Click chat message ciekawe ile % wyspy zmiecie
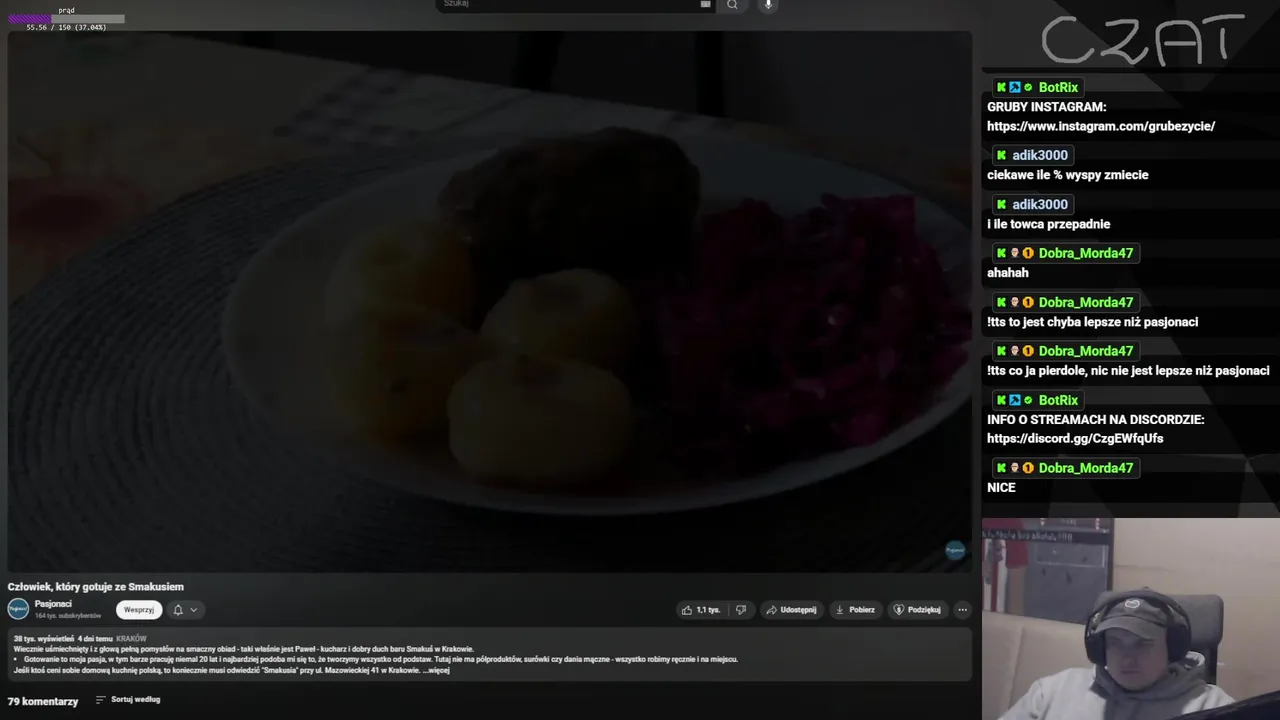Image resolution: width=1280 pixels, height=720 pixels. (x=1068, y=175)
